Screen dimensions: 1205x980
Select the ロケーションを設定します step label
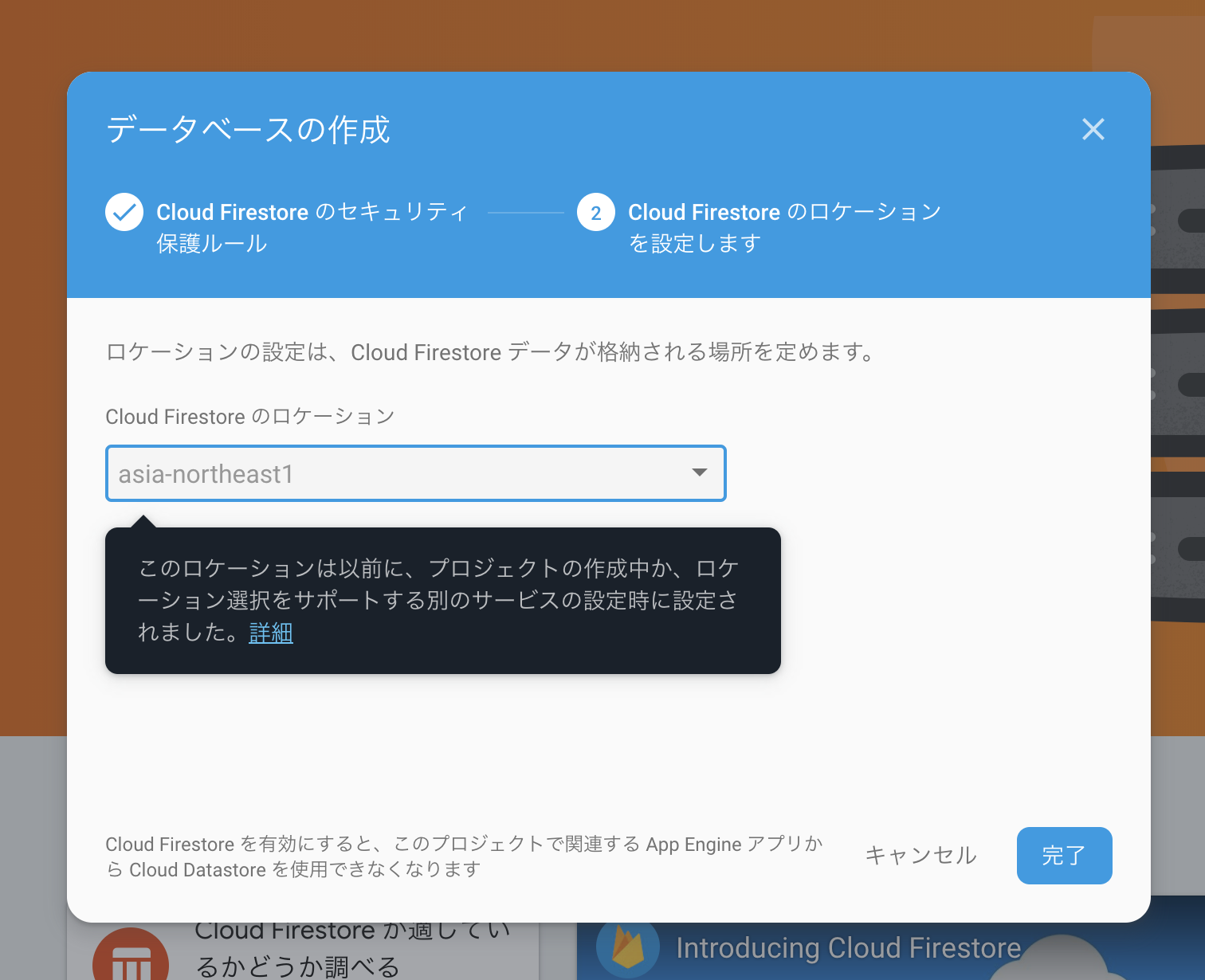[785, 227]
